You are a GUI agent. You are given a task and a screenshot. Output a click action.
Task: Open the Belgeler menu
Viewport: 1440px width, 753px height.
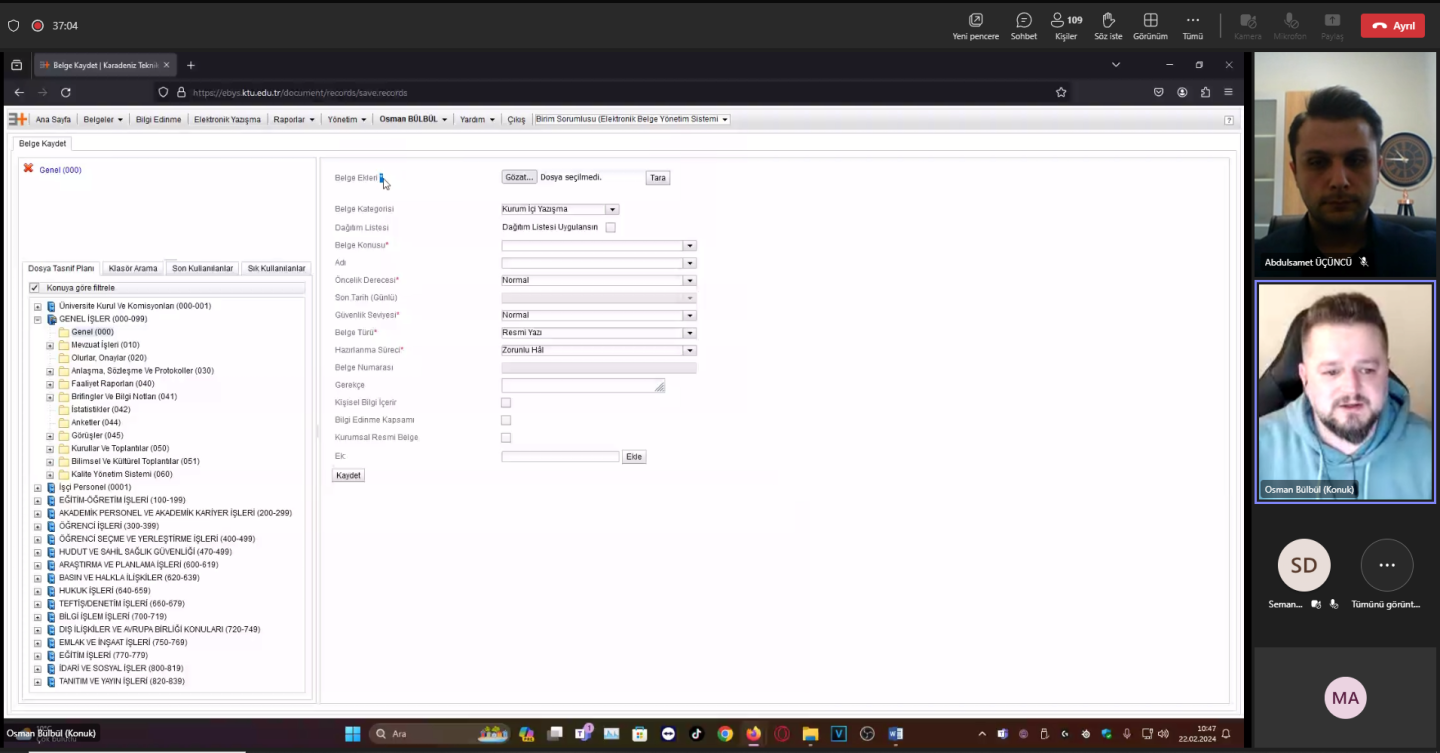tap(103, 119)
